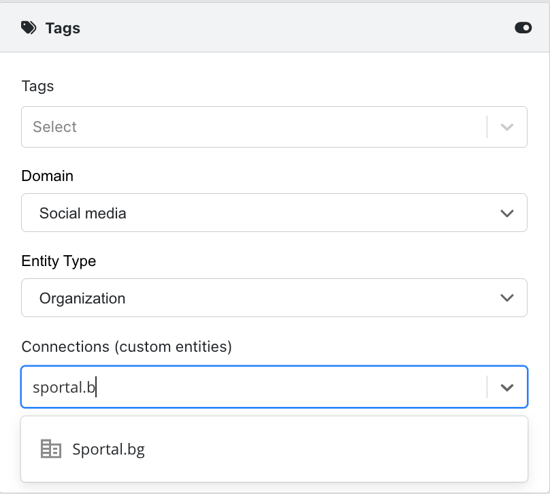Expand the Domain dropdown showing Social media

point(274,213)
